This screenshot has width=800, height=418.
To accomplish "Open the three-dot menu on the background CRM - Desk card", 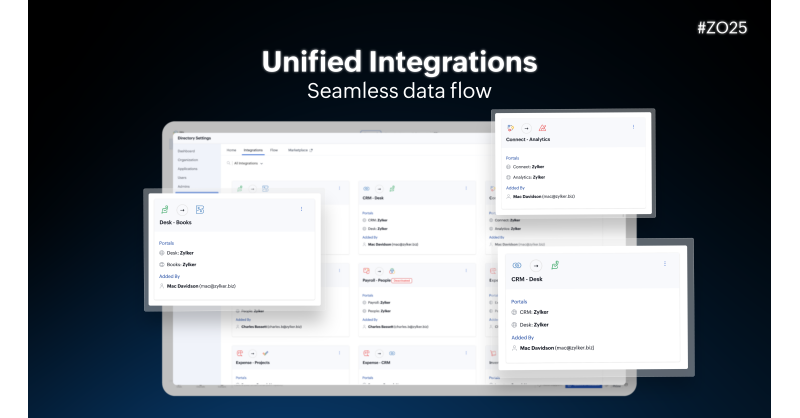I will click(466, 188).
